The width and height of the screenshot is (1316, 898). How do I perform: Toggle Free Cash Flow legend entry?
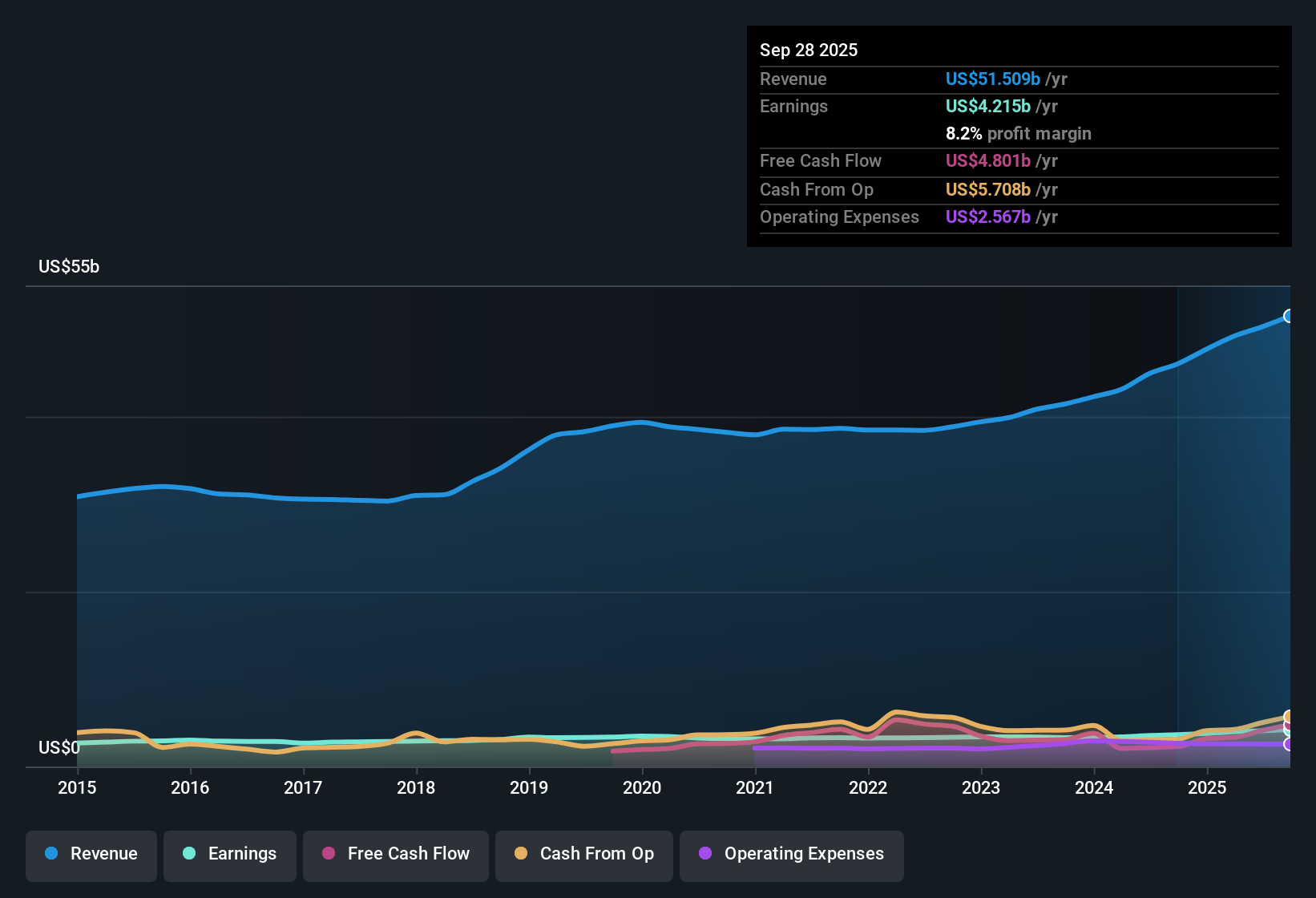click(395, 855)
